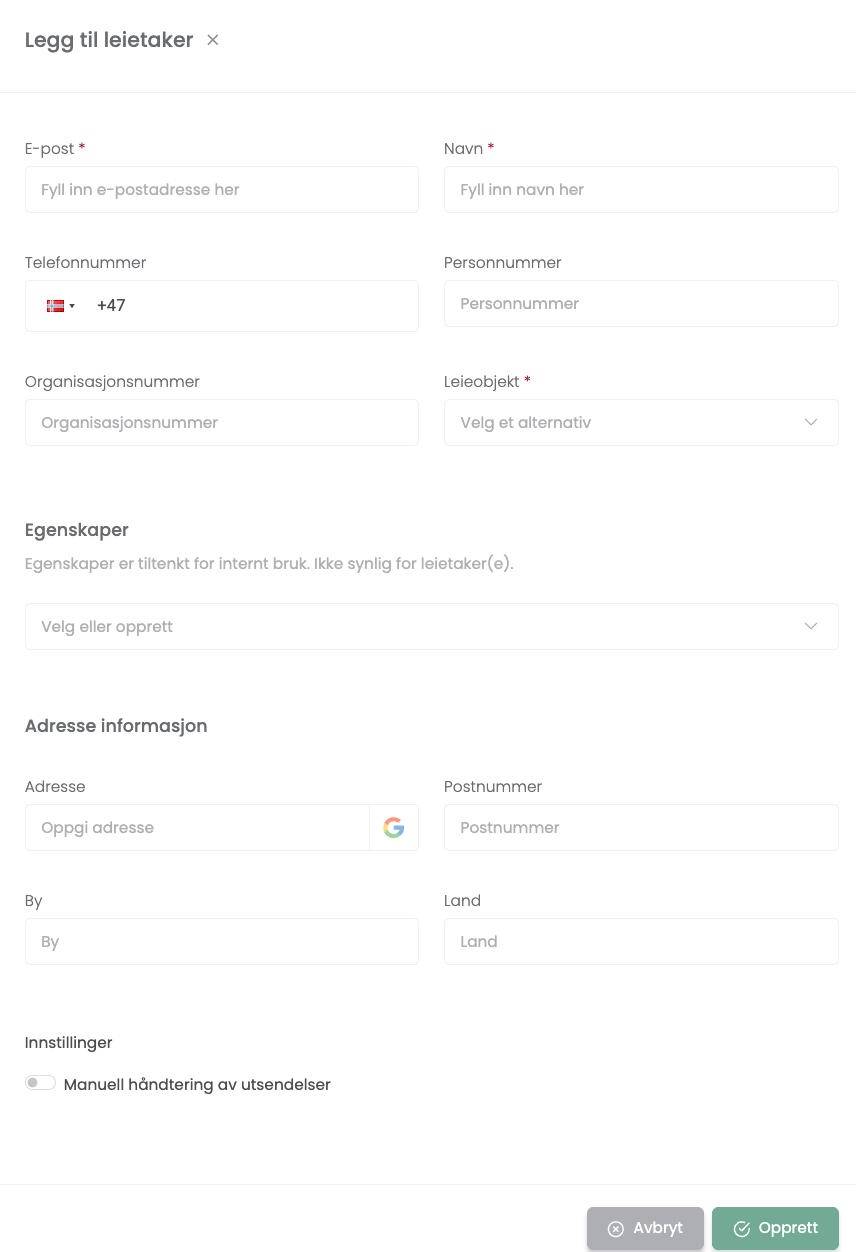Screen dimensions: 856x1252
Task: Click the Leieobjekt chevron arrow icon
Action: pyautogui.click(x=811, y=423)
